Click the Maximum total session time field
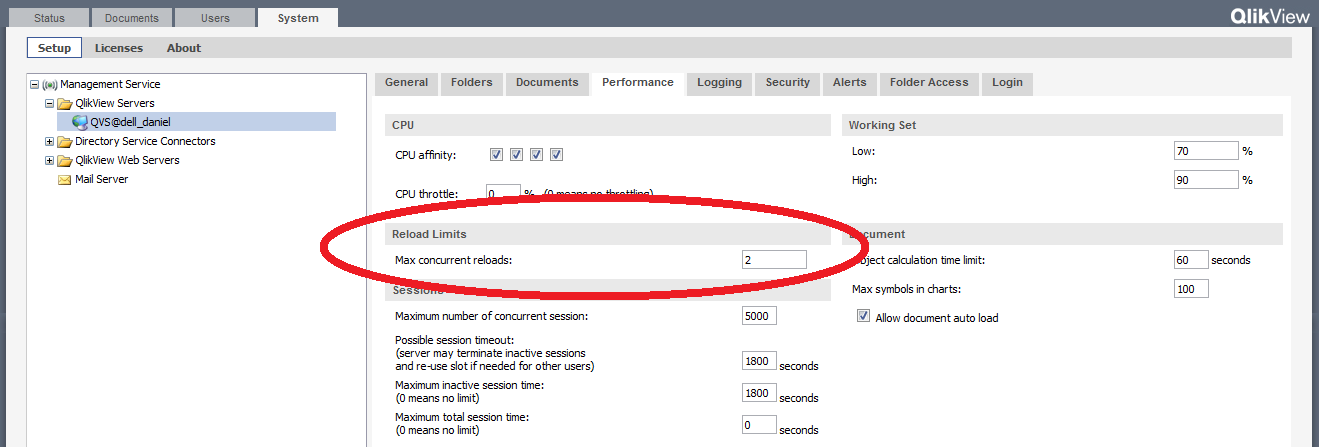This screenshot has height=447, width=1319. click(759, 425)
